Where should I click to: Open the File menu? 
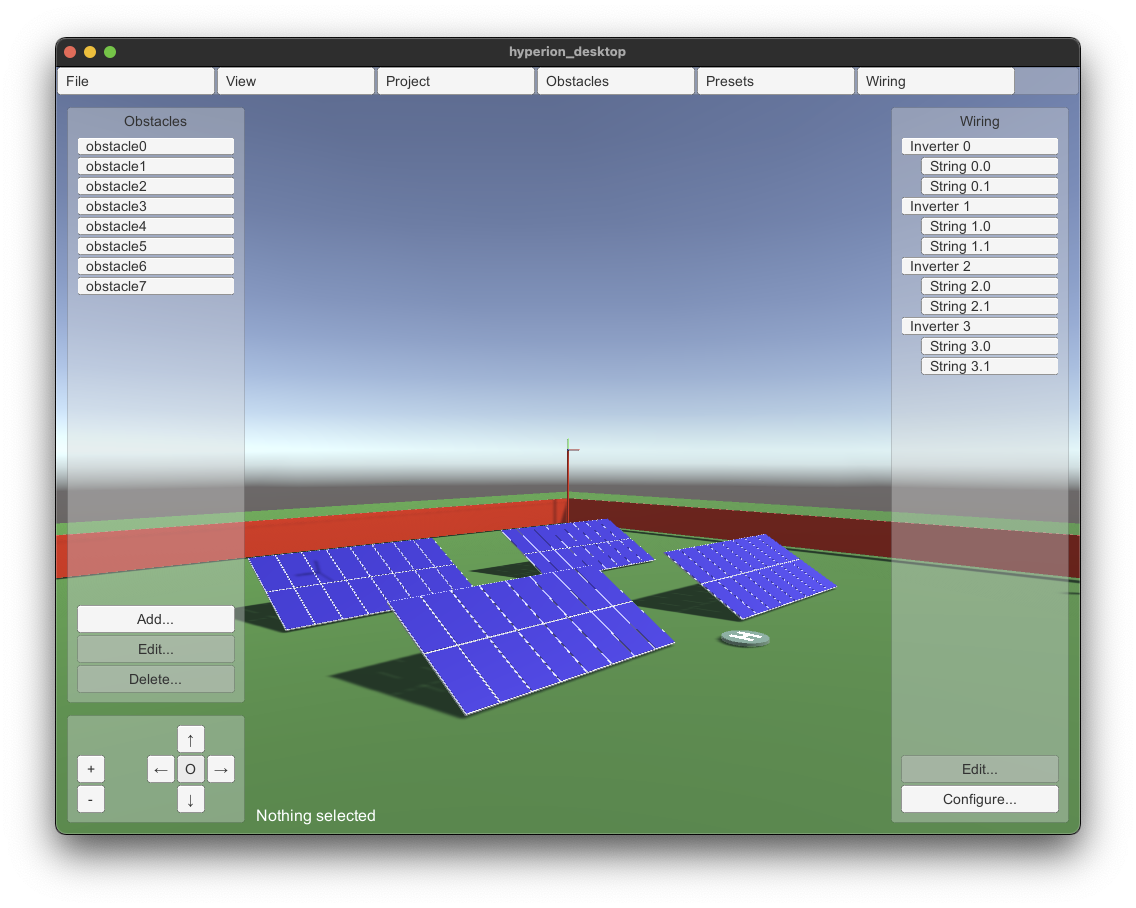tap(136, 81)
